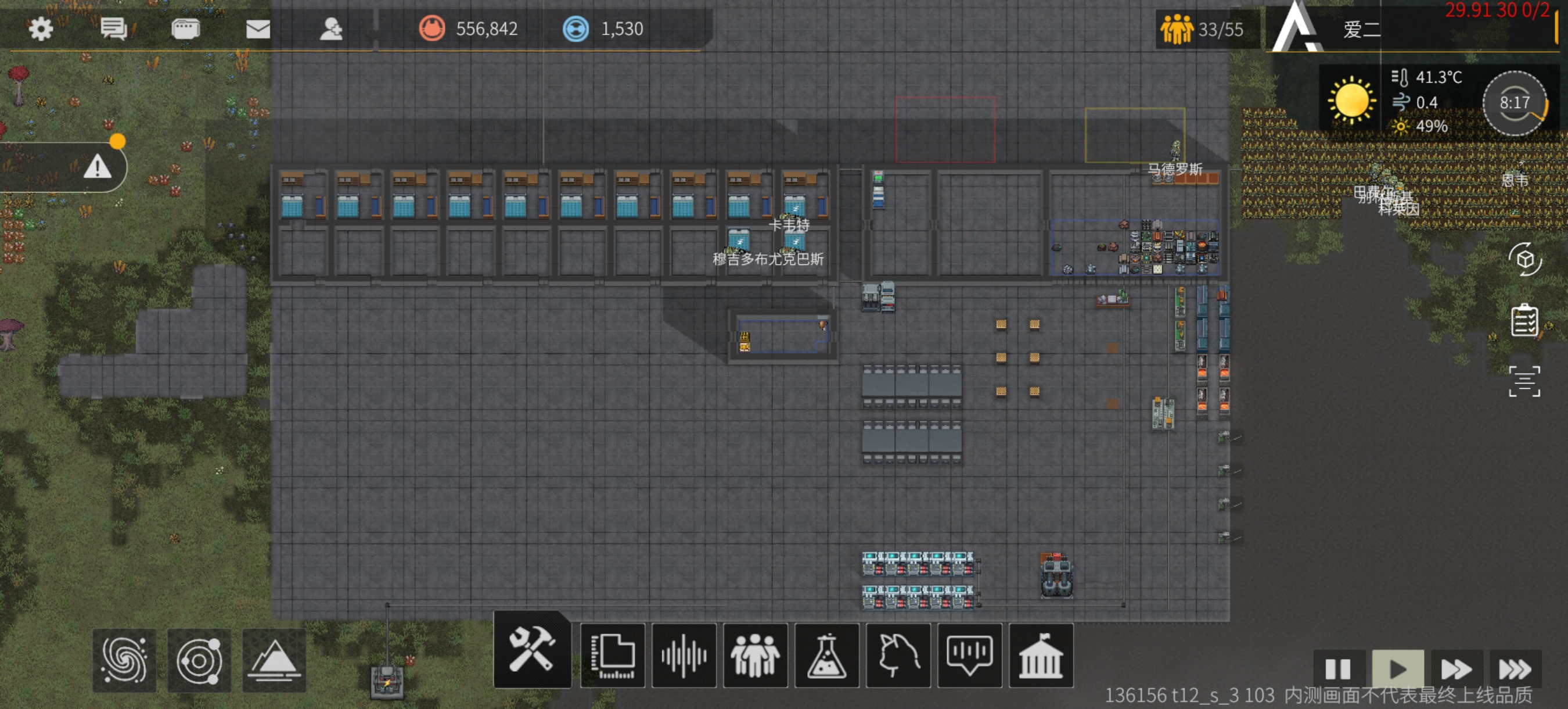The image size is (1568, 709).
Task: Open the speech bubble dialogue menu
Action: coord(970,656)
